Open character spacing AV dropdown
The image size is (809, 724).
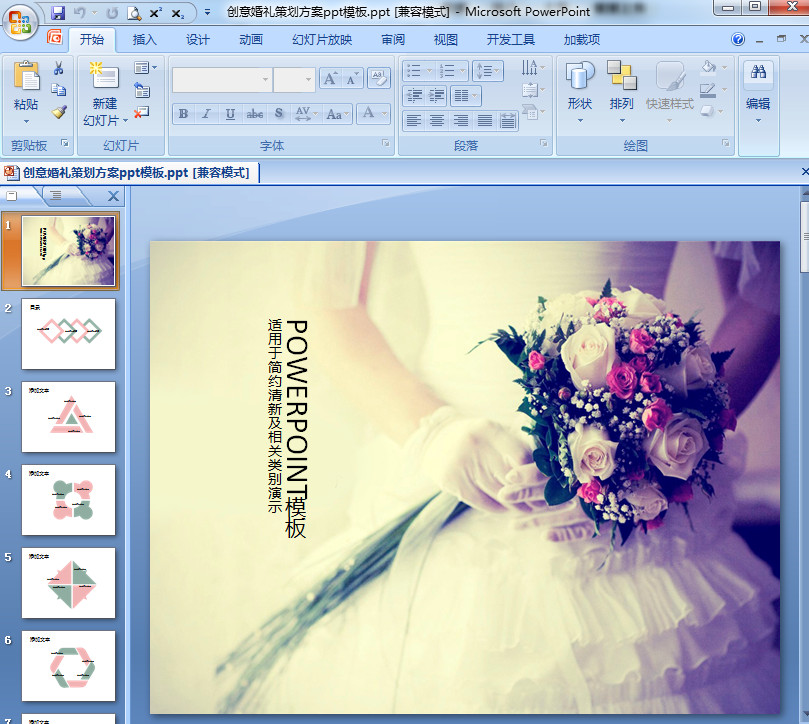[x=306, y=114]
